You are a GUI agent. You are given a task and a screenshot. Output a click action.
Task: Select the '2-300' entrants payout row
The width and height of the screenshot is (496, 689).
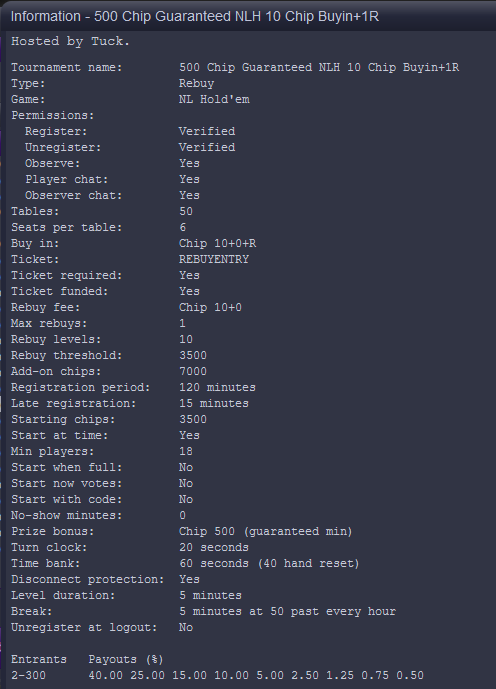[217, 675]
